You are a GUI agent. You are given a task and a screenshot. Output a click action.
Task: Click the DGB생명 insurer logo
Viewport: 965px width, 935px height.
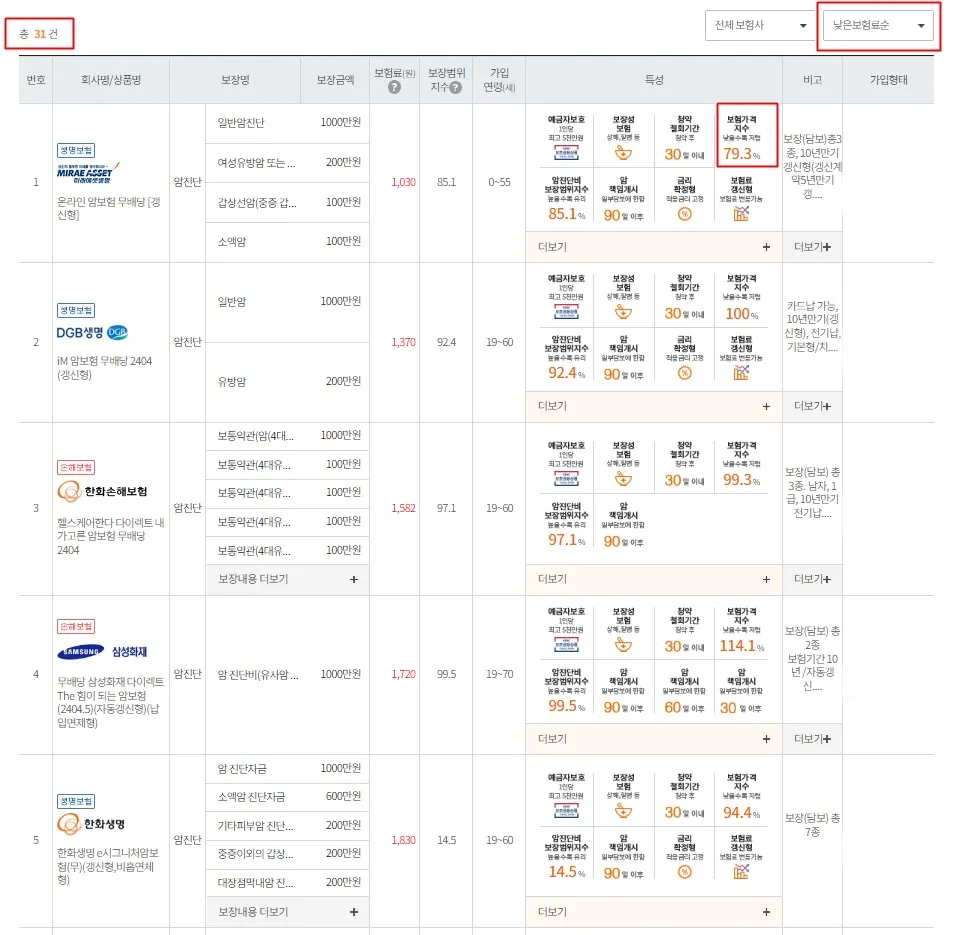point(93,330)
